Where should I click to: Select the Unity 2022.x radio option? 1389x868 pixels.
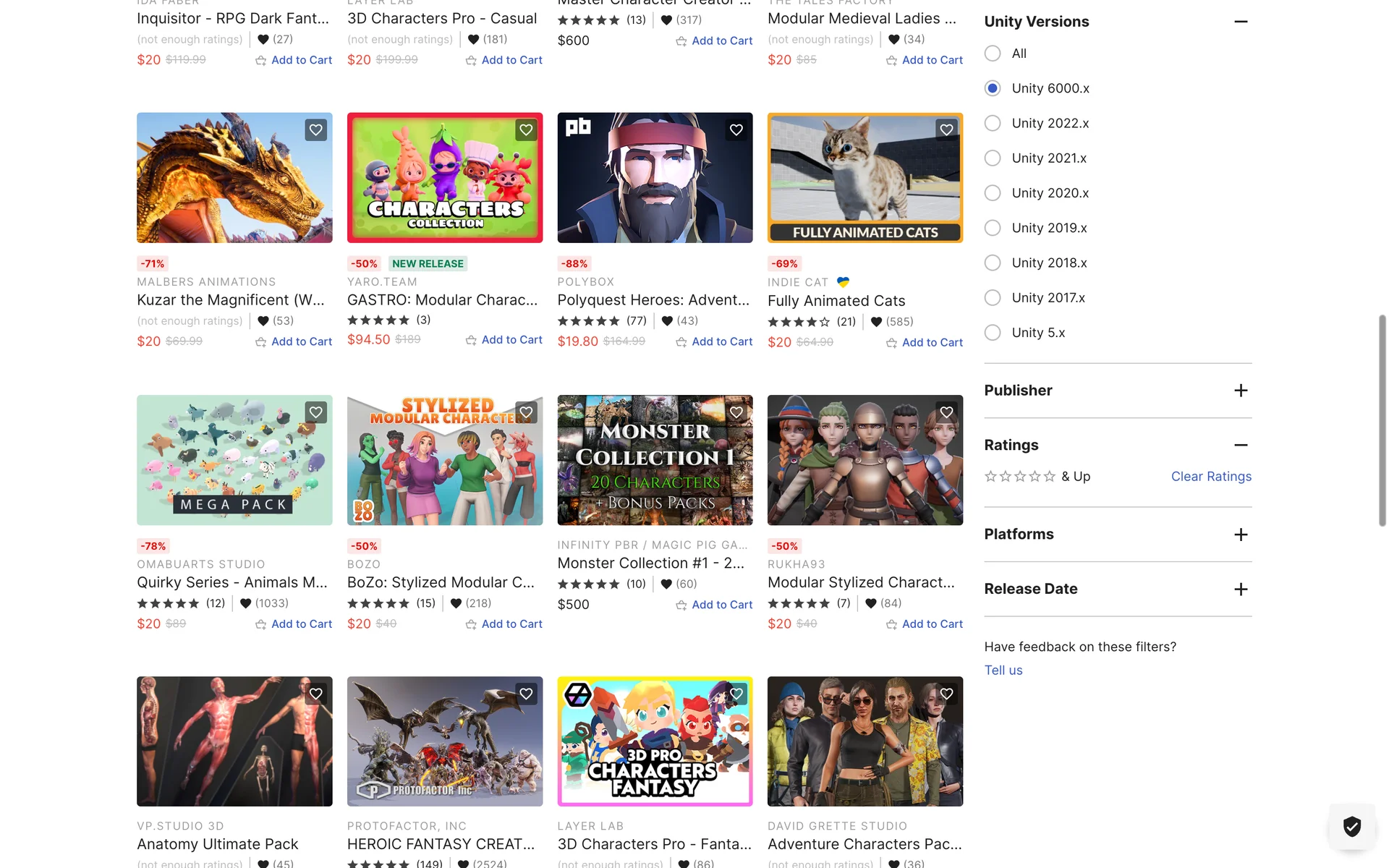click(x=993, y=123)
